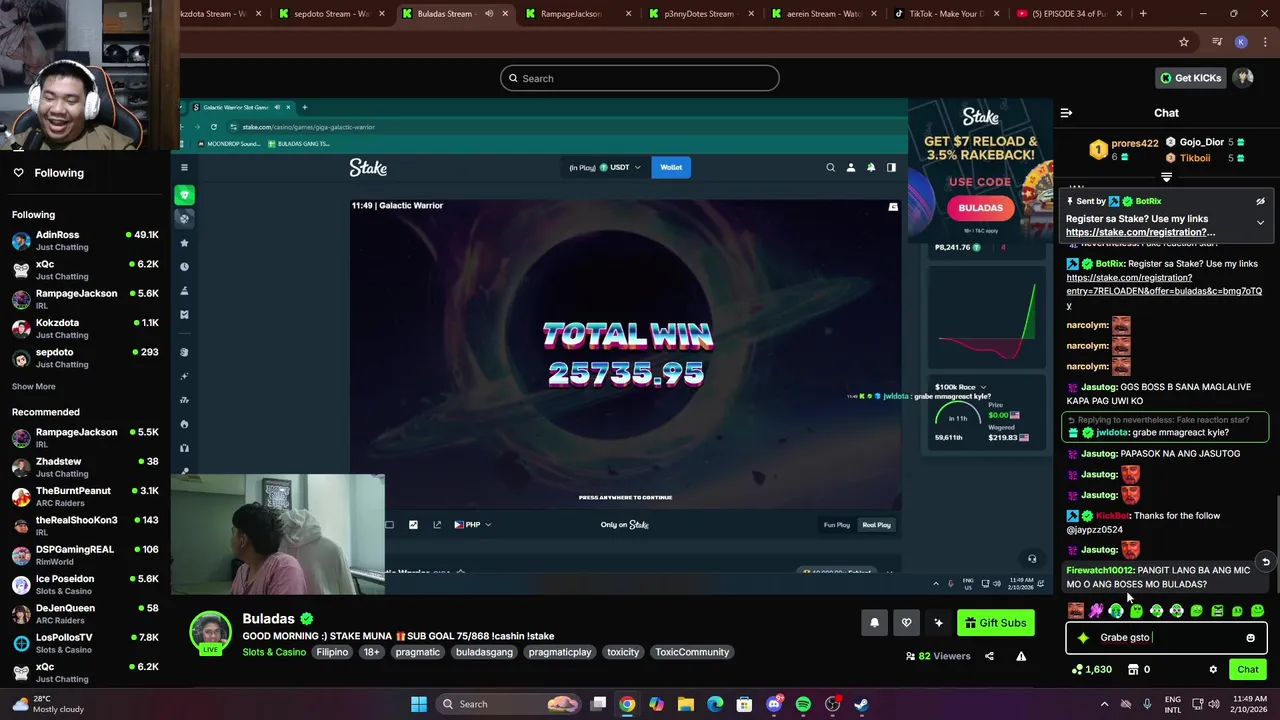Show hidden system tray icons chevron
Screen dimensions: 1280x720
(x=1106, y=703)
